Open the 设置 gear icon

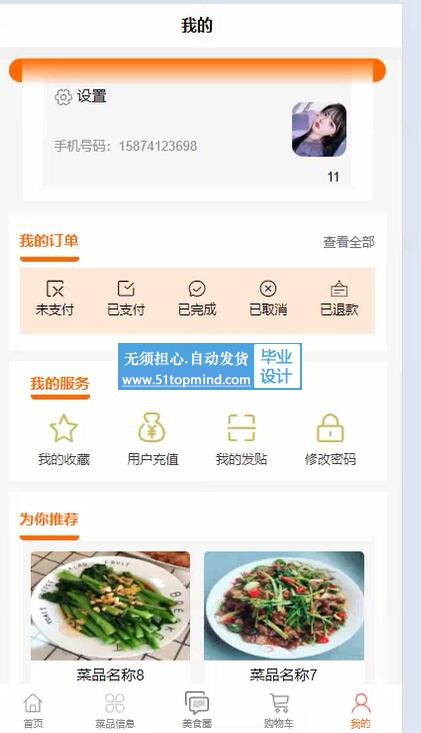coord(63,97)
